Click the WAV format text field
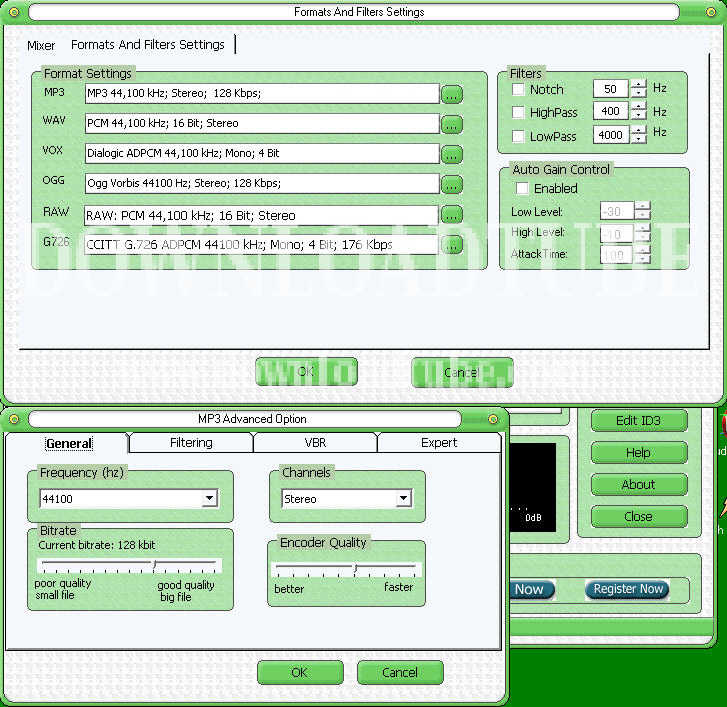Image resolution: width=727 pixels, height=707 pixels. (x=262, y=124)
